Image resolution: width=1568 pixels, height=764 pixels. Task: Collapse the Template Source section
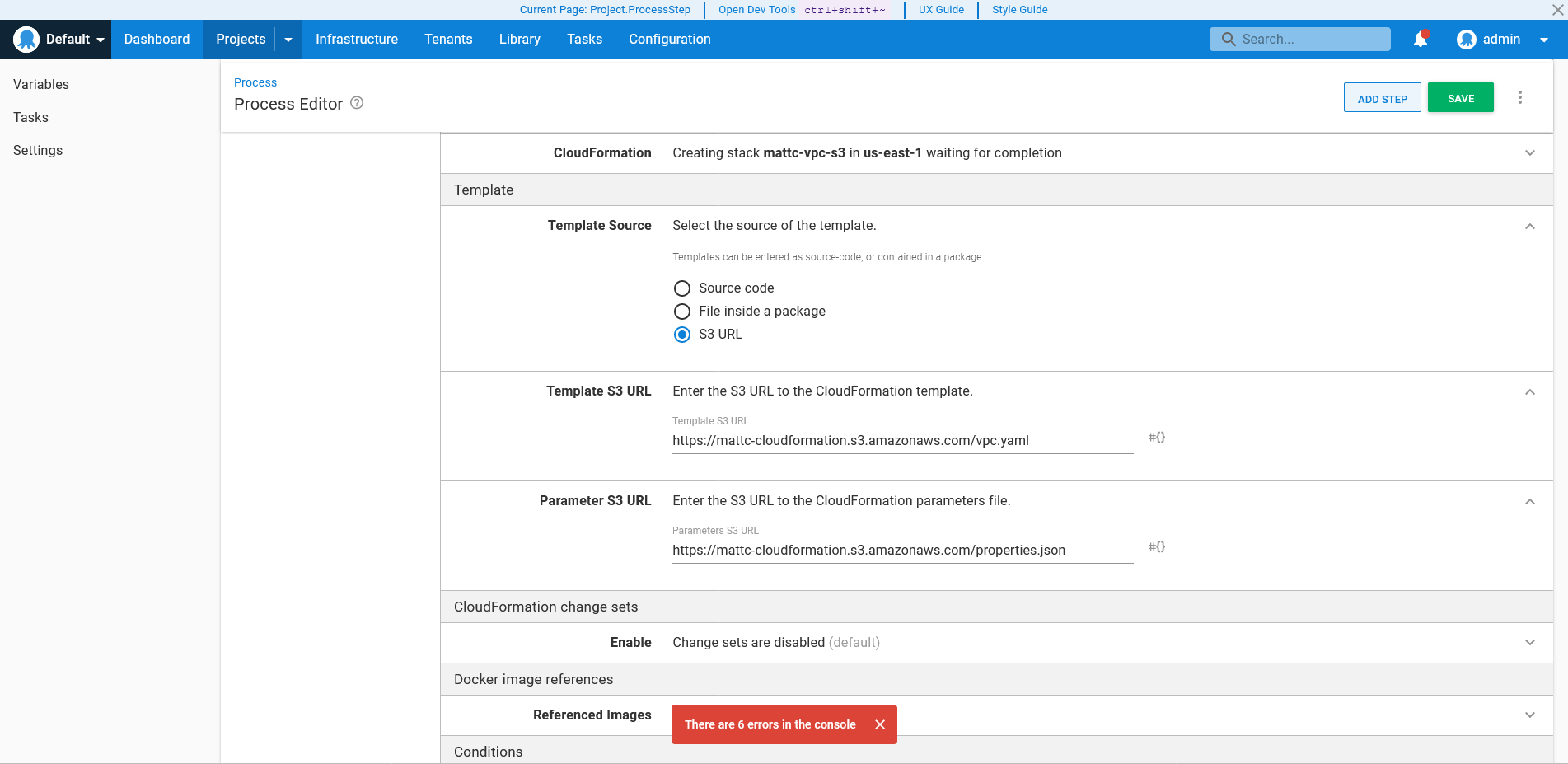(1530, 226)
